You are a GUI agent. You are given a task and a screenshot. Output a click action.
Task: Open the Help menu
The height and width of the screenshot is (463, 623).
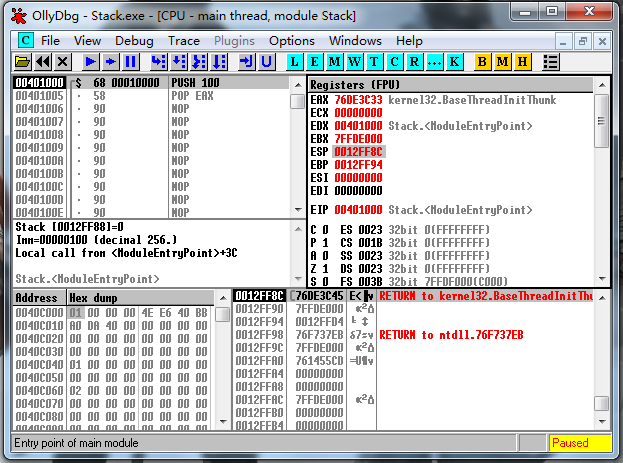409,41
